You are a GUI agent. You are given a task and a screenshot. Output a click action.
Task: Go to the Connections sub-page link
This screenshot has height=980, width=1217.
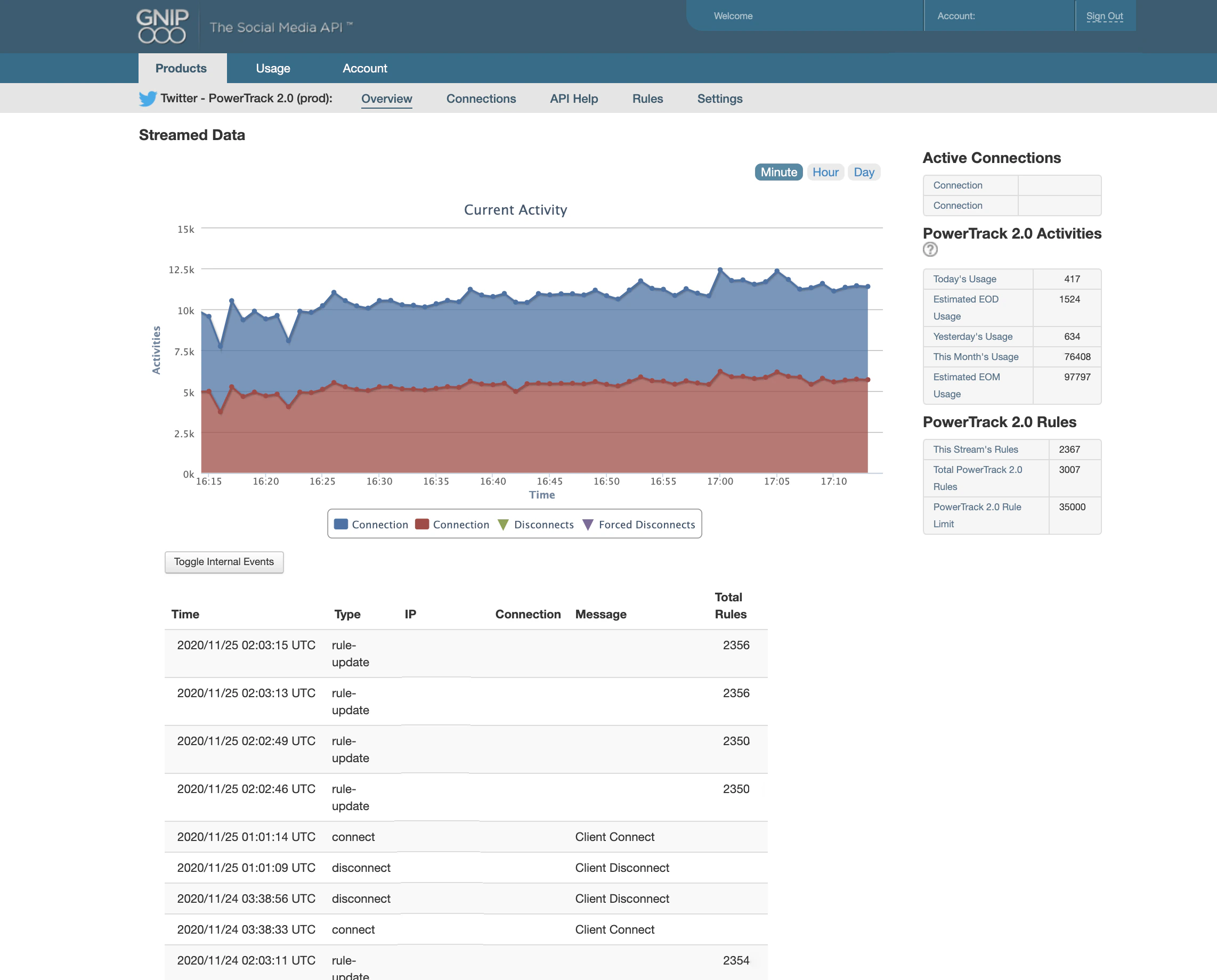click(481, 99)
